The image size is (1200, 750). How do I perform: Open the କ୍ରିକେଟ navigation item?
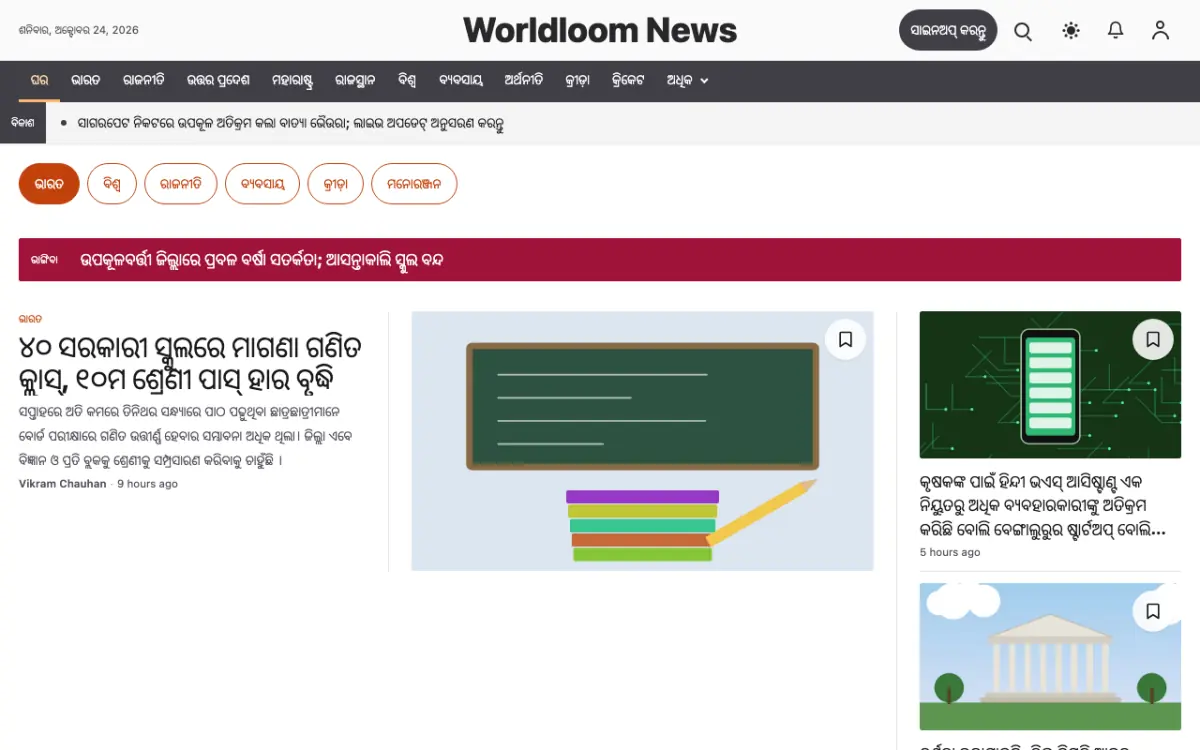(x=628, y=80)
